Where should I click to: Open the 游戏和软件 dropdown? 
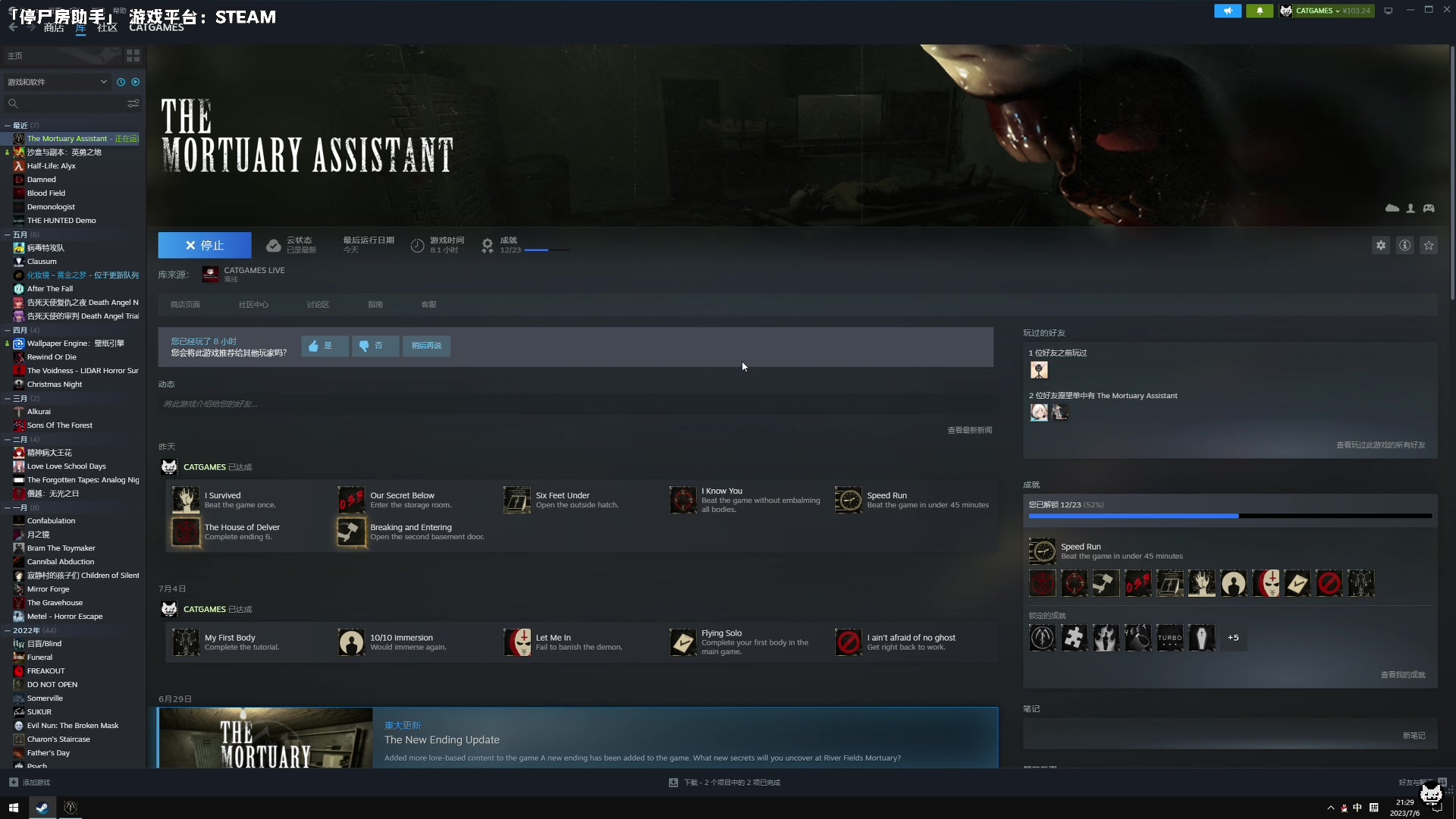click(x=57, y=82)
